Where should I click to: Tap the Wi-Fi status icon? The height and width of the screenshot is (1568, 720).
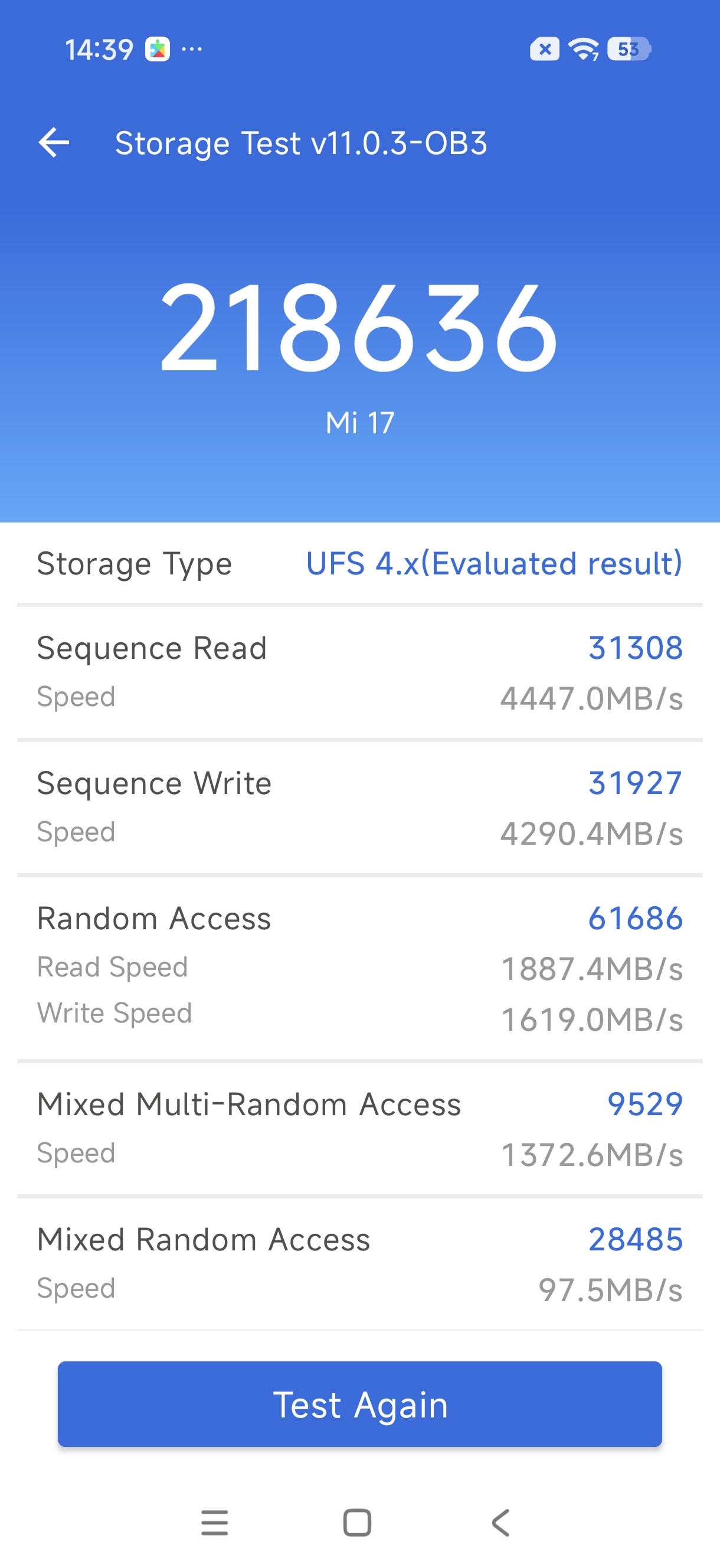coord(583,50)
